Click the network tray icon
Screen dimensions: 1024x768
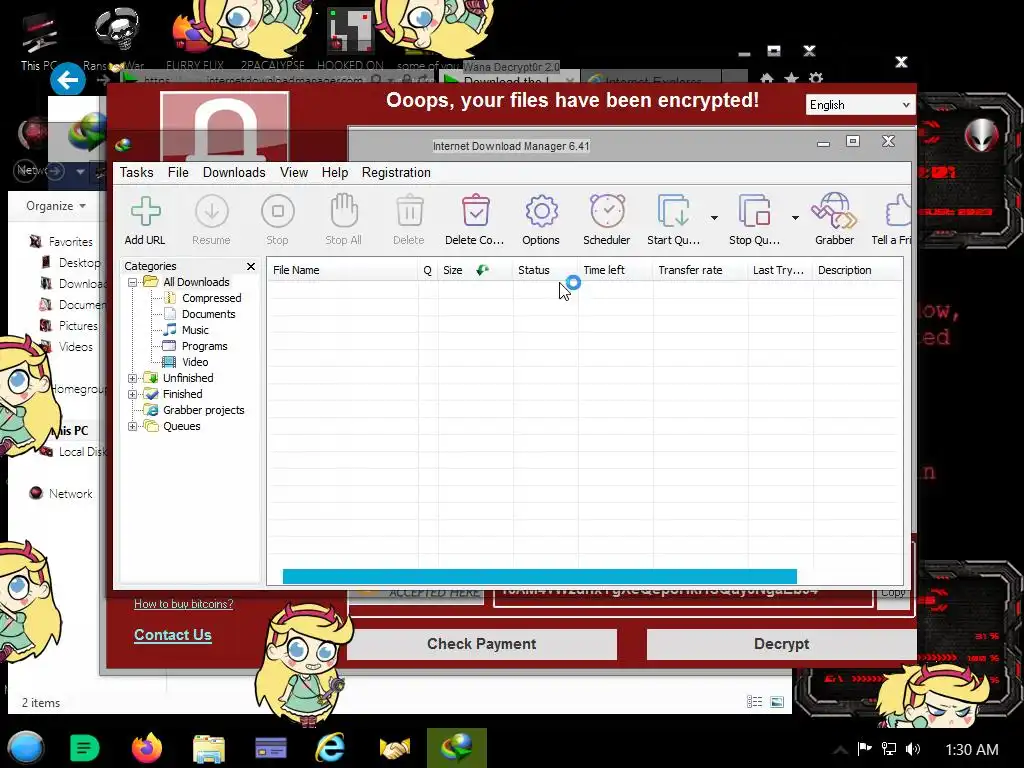click(x=889, y=749)
